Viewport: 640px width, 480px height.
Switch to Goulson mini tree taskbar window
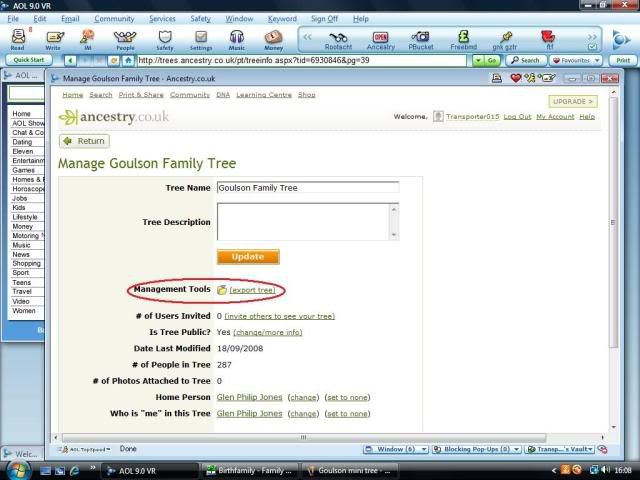tap(350, 471)
